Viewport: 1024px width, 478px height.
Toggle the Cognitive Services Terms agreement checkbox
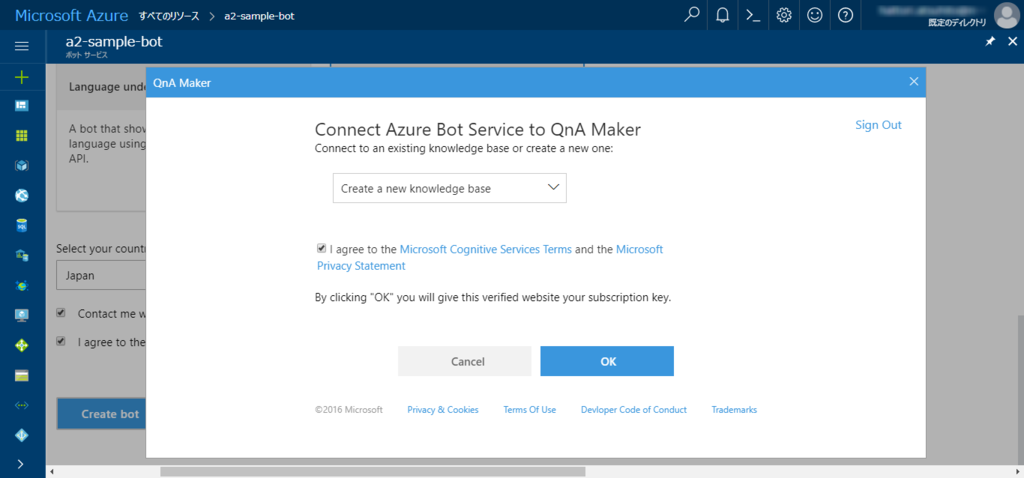click(x=321, y=248)
